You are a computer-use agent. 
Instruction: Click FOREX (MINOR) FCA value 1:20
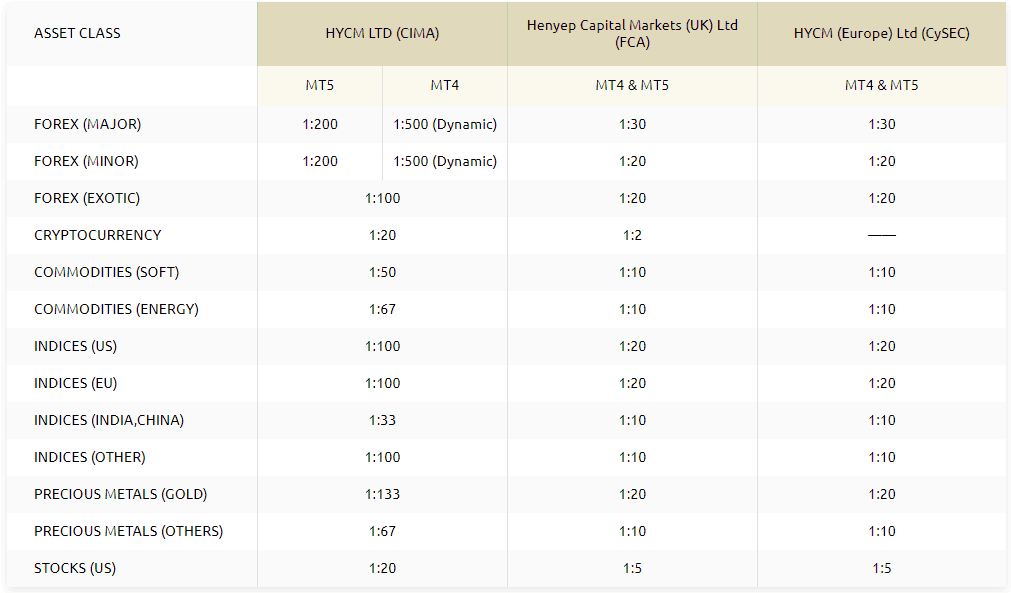pos(632,161)
